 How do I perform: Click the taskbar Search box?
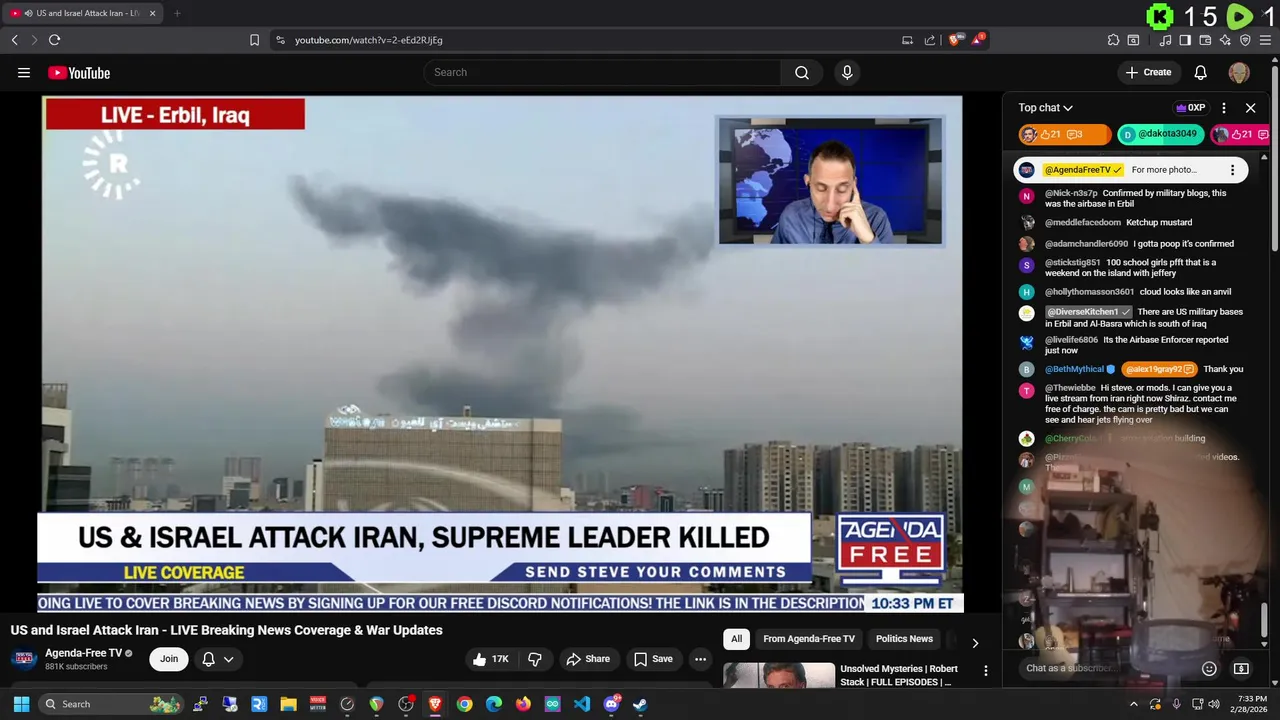pos(112,704)
